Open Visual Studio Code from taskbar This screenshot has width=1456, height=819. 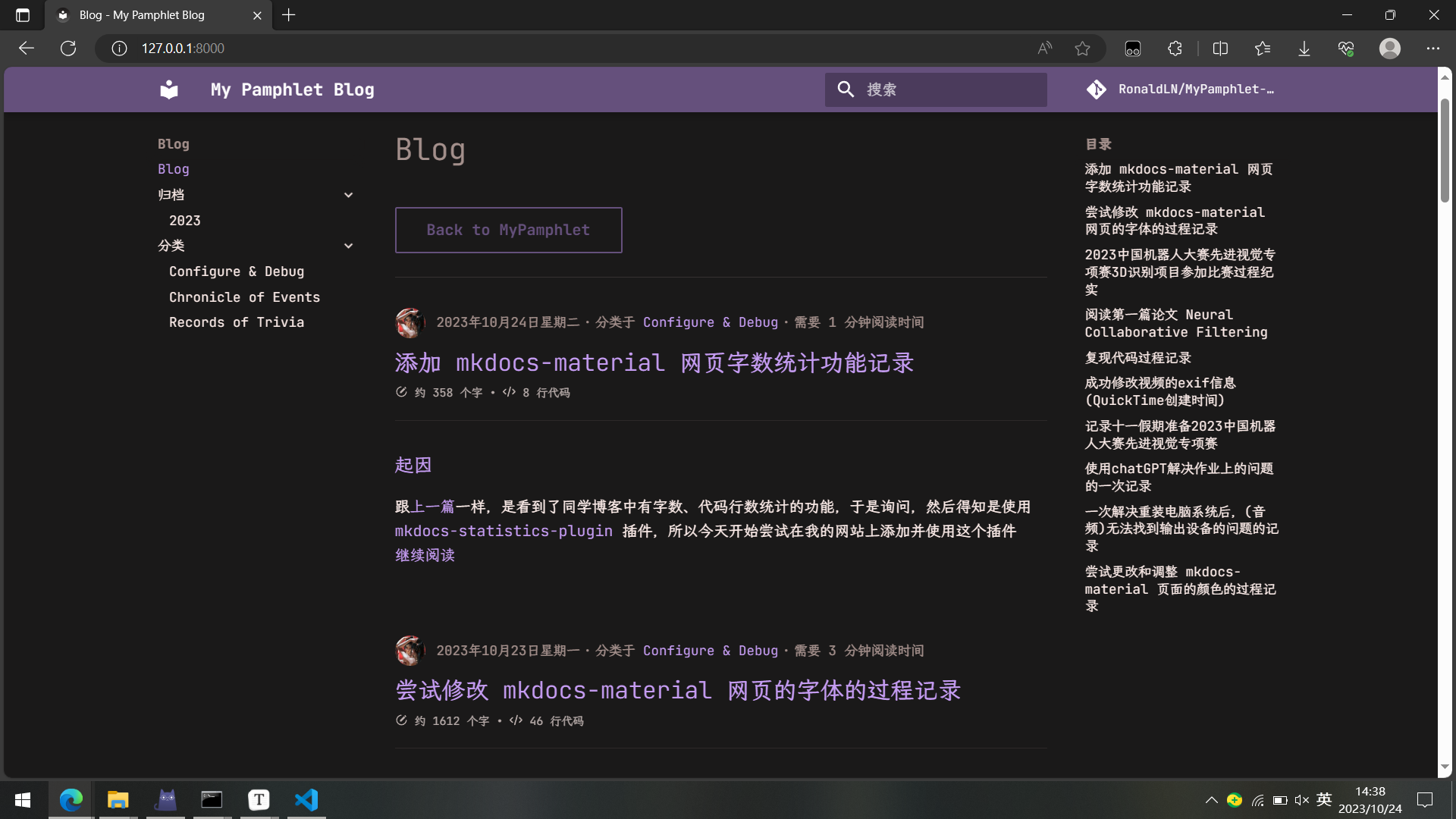306,799
